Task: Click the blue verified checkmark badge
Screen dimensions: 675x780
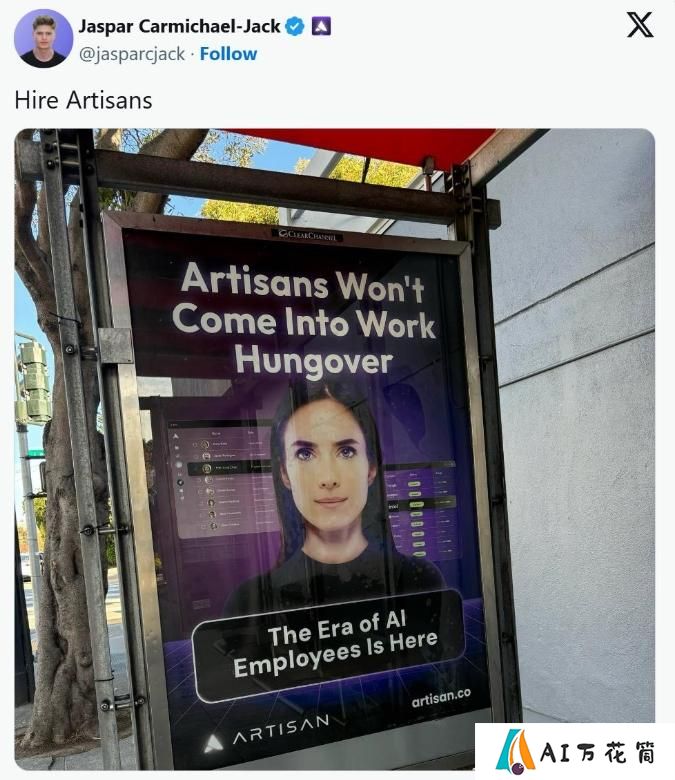Action: coord(295,26)
